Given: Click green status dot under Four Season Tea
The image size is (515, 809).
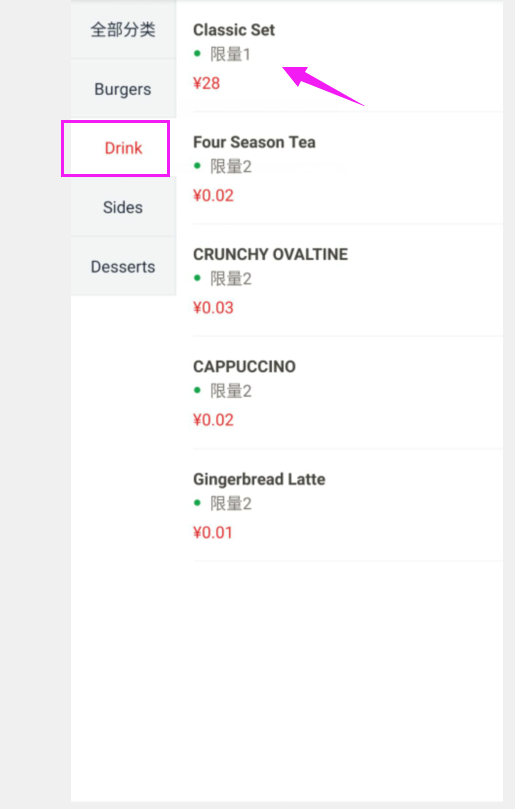Looking at the screenshot, I should click(x=197, y=166).
